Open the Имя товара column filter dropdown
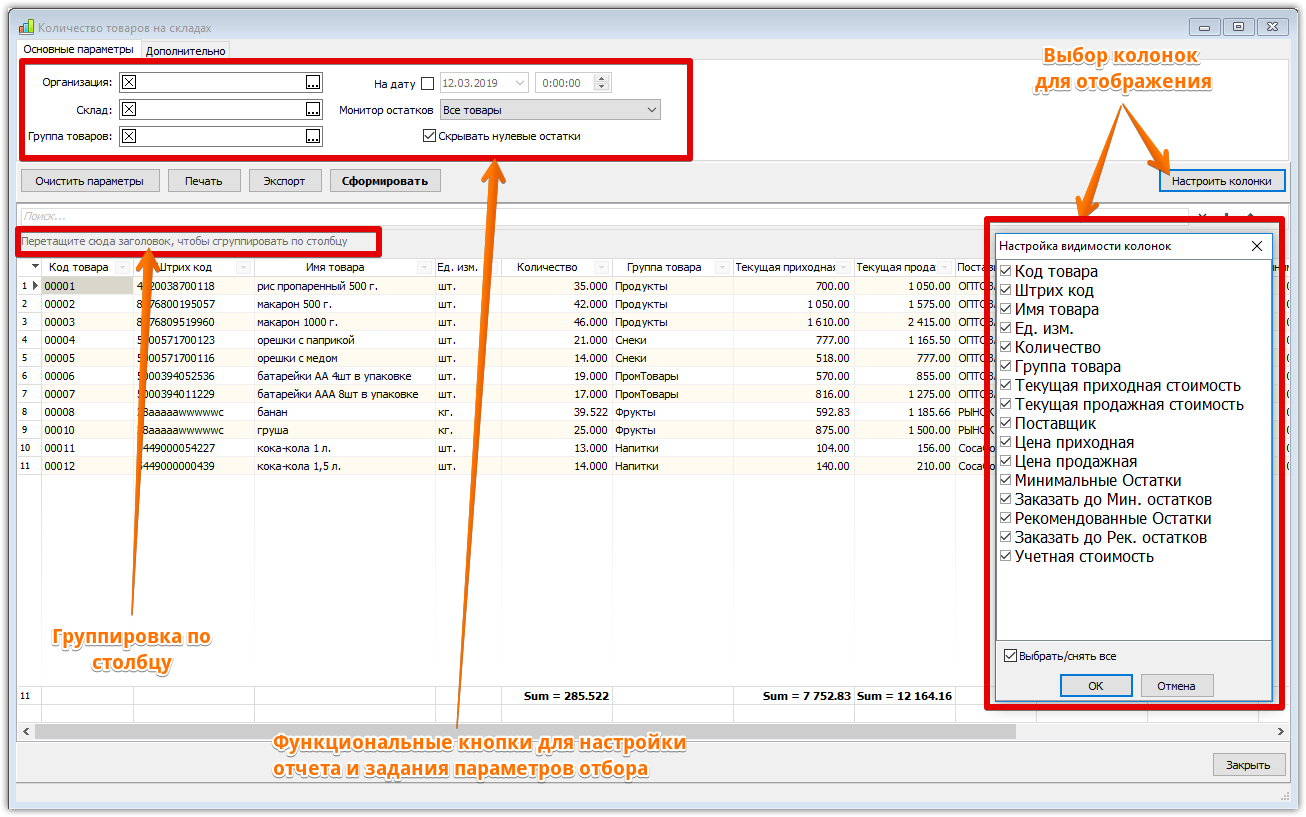This screenshot has height=817, width=1306. click(x=425, y=268)
